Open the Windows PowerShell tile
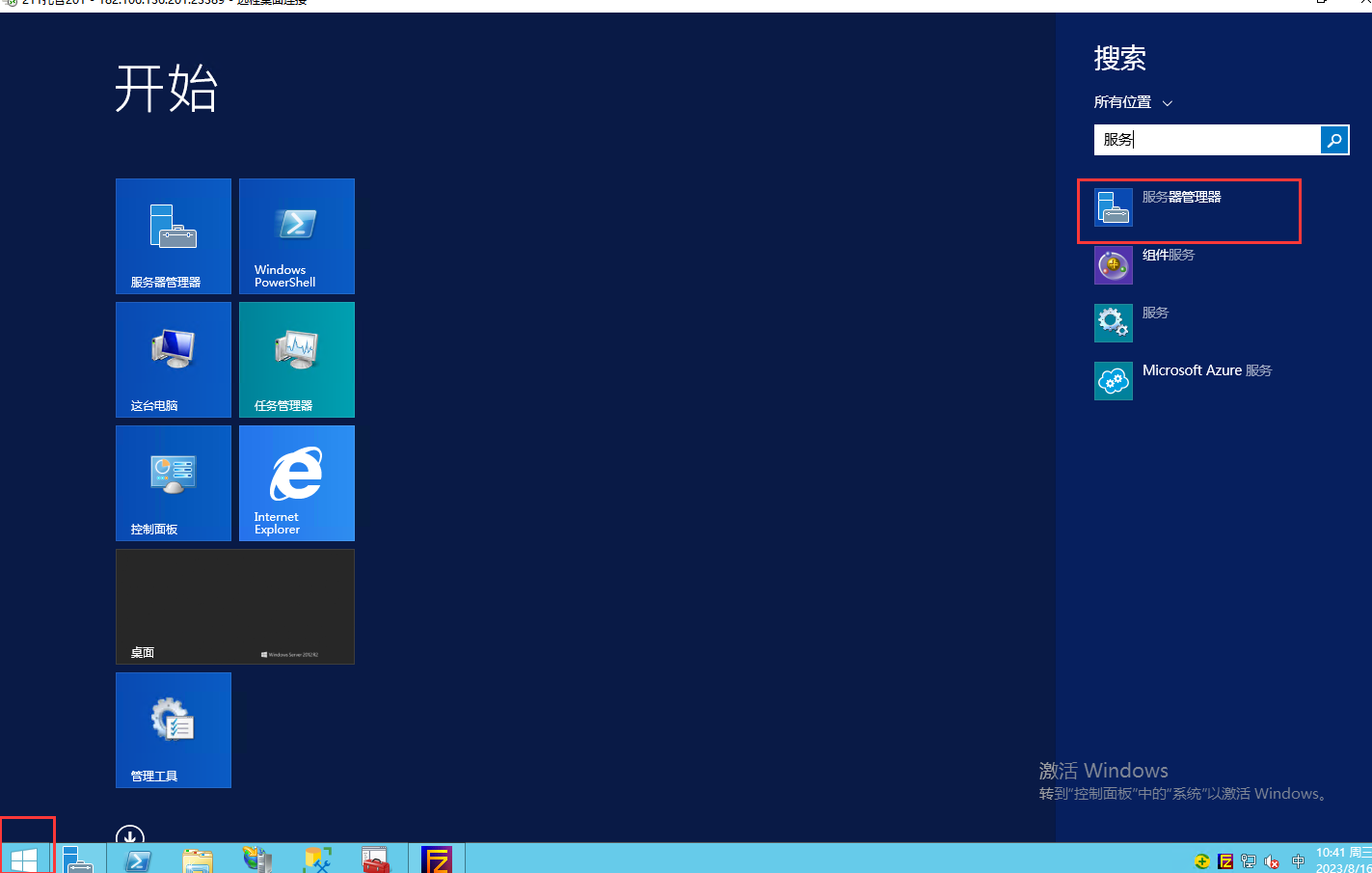Screen dimensions: 1372x873 click(x=297, y=236)
